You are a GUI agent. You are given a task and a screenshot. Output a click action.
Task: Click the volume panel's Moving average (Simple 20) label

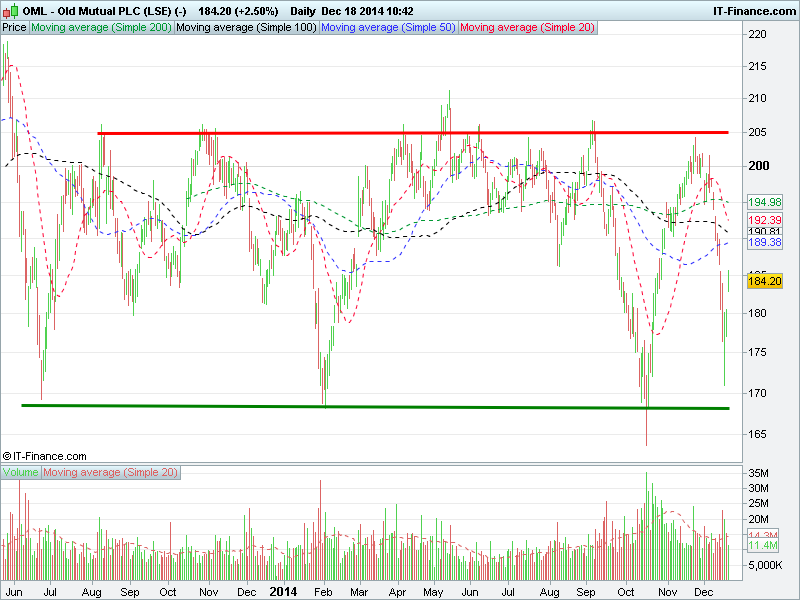click(110, 471)
